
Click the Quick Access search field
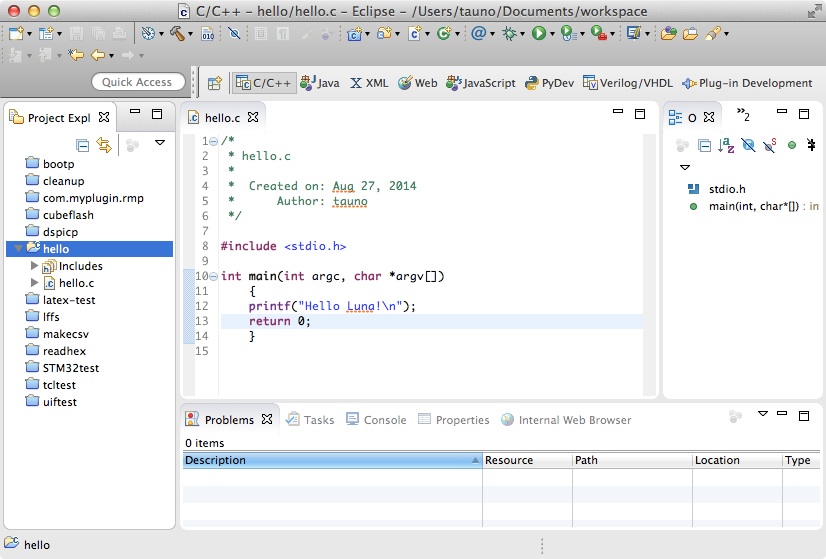[x=137, y=83]
